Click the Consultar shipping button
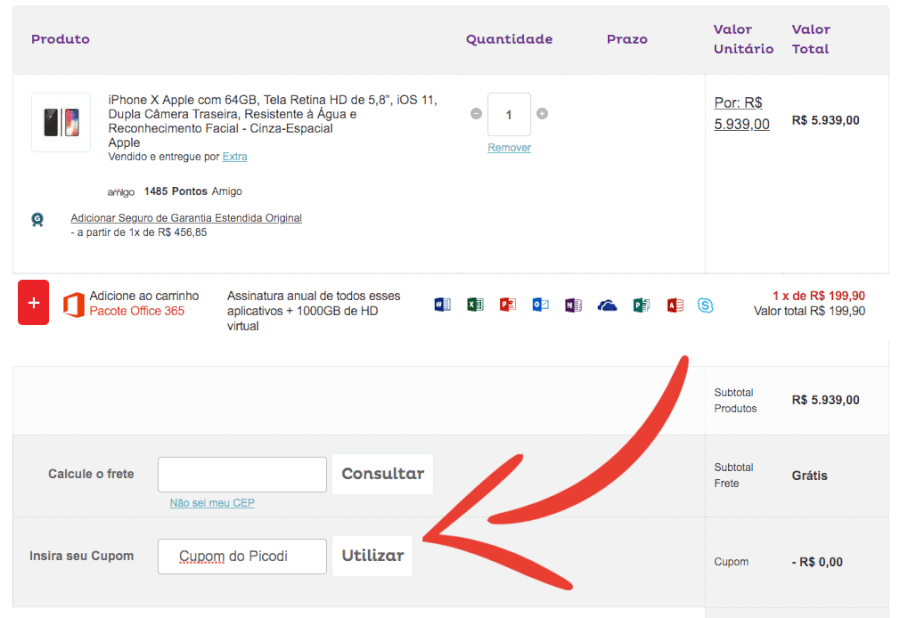Screen dimensions: 900x618 click(383, 474)
